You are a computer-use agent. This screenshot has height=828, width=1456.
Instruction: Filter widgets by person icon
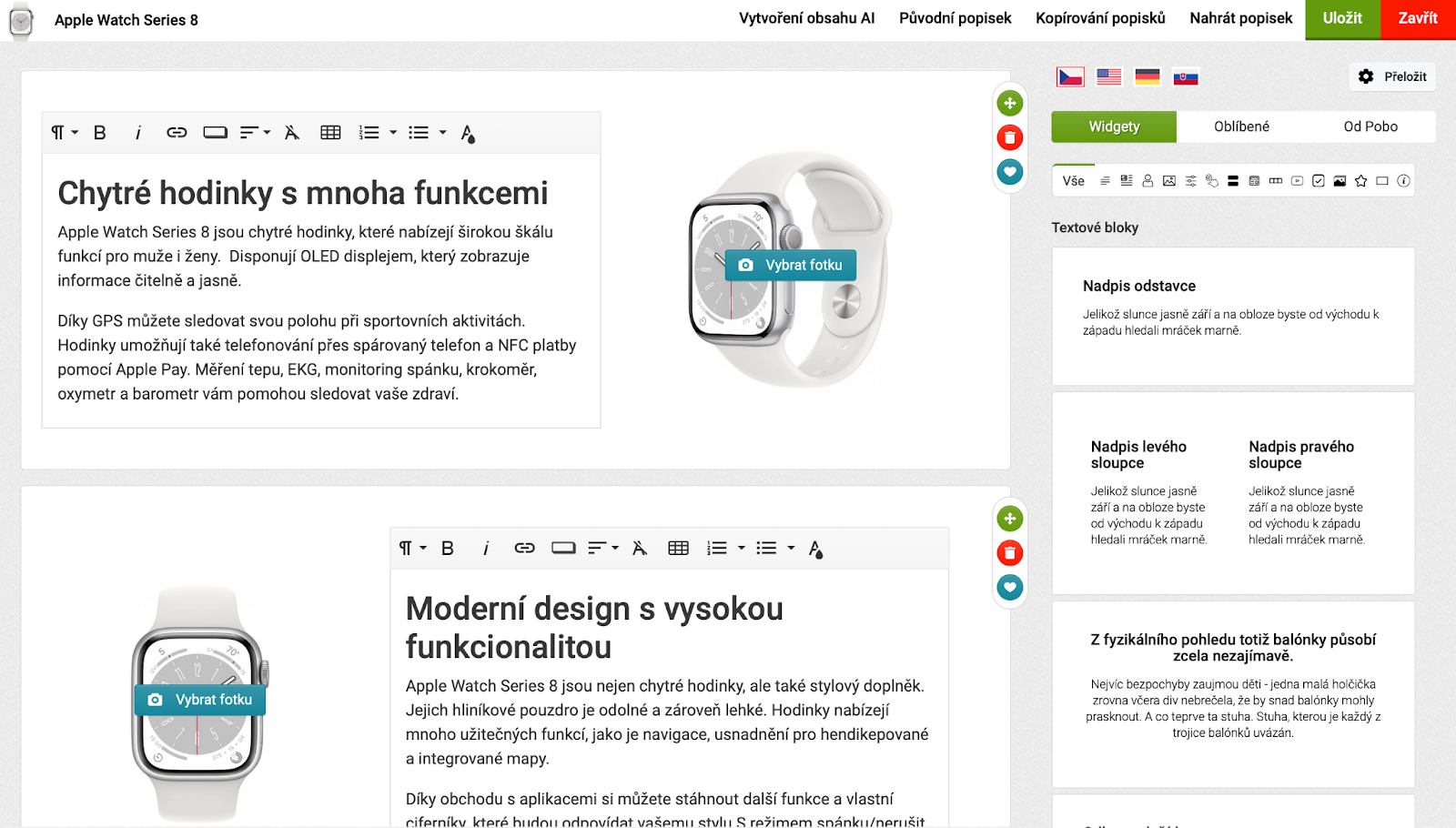tap(1148, 181)
